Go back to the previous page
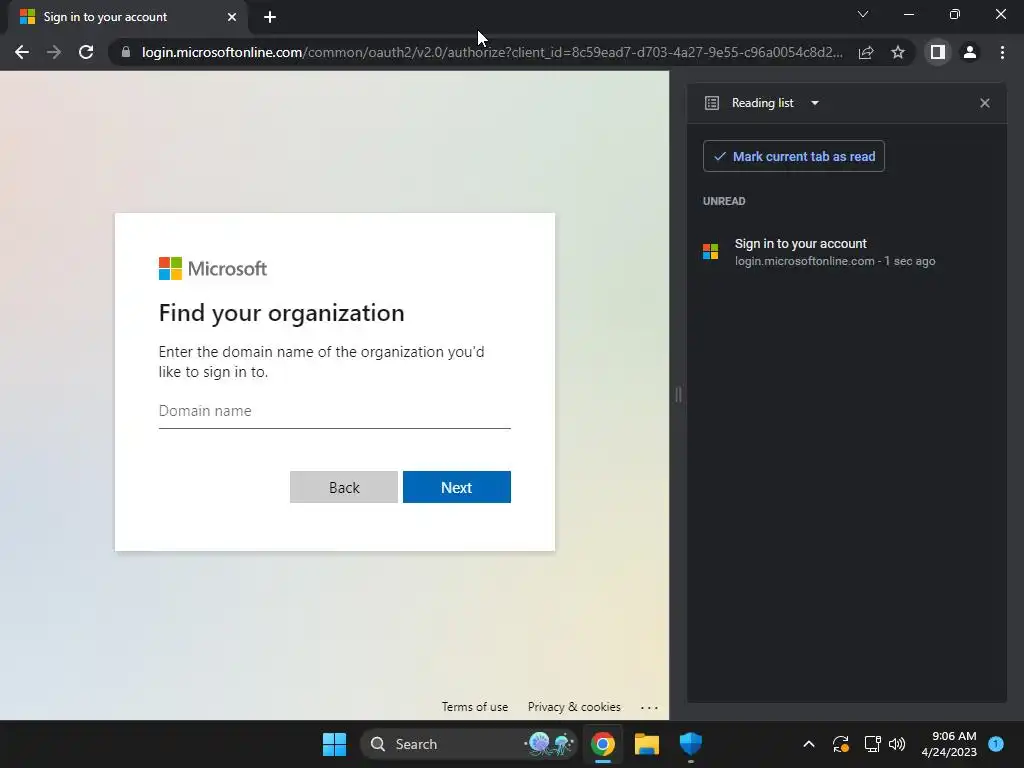This screenshot has width=1024, height=768. click(22, 52)
